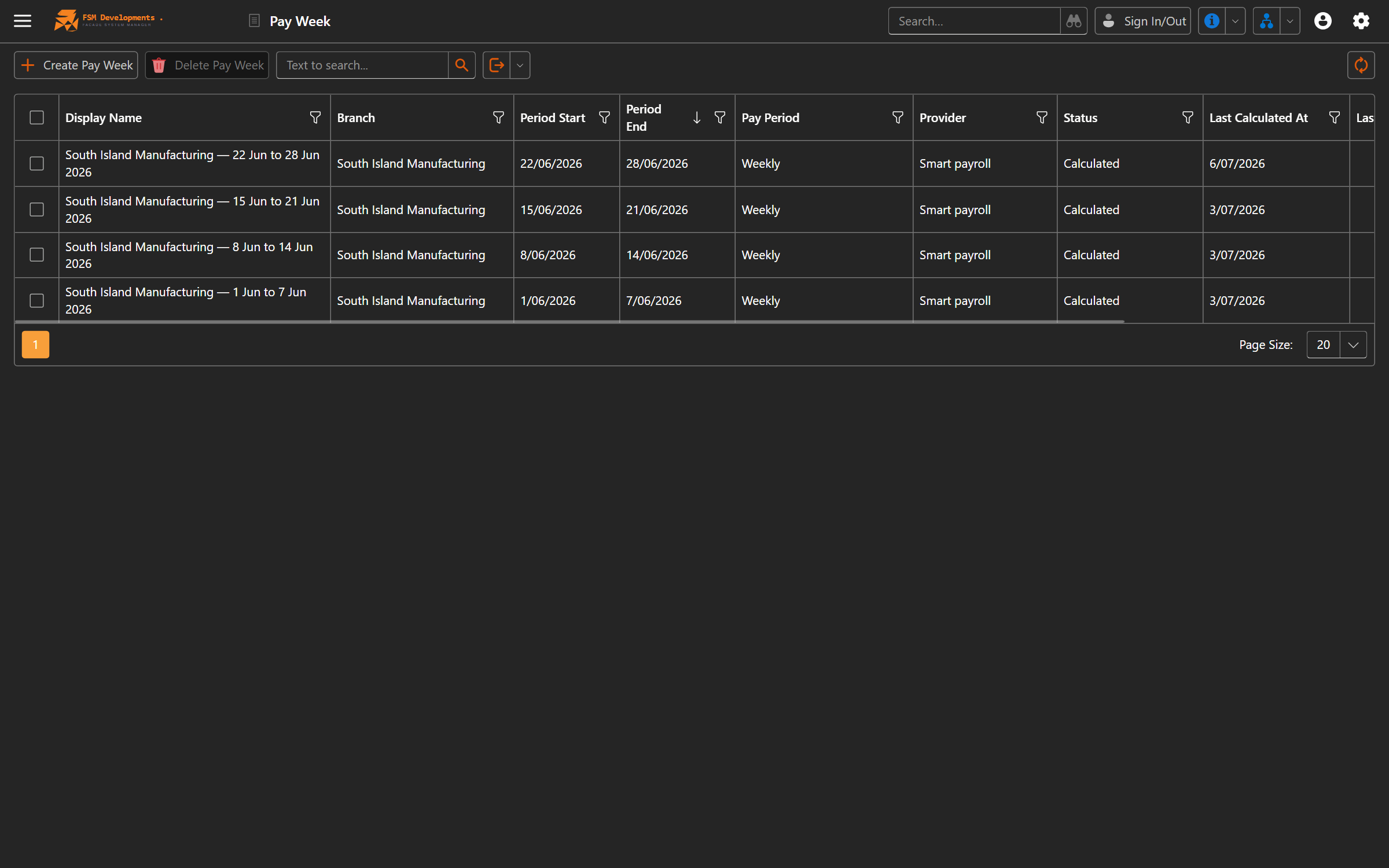1389x868 pixels.
Task: Click the binoculars global search icon
Action: point(1074,21)
